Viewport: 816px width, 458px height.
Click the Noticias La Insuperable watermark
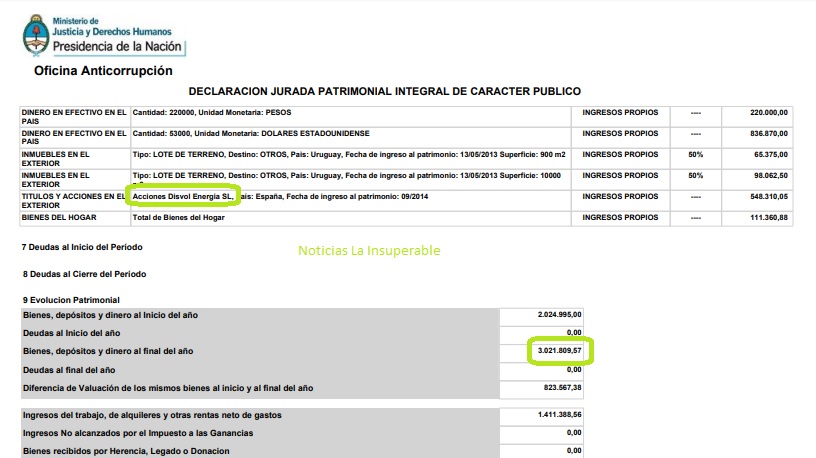369,251
